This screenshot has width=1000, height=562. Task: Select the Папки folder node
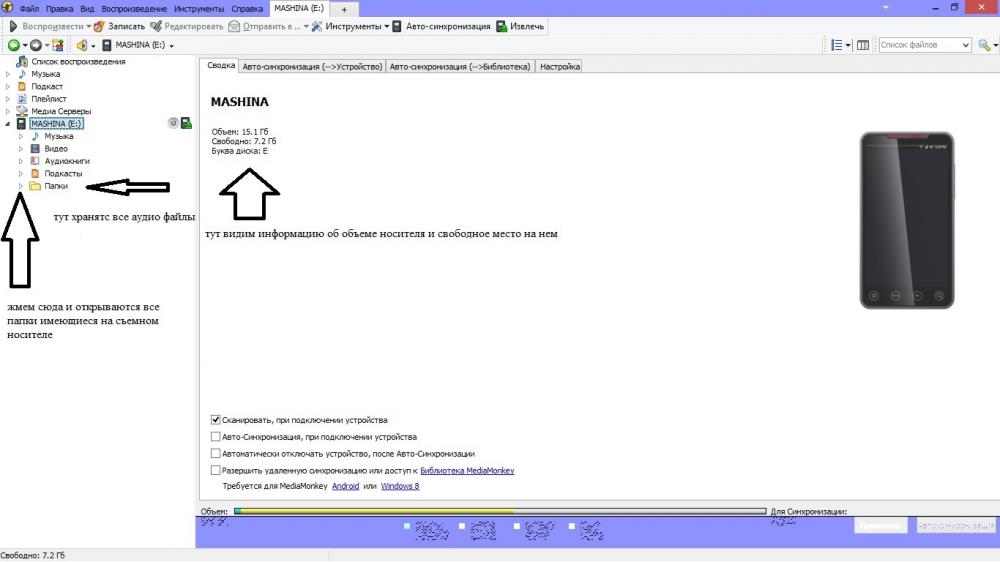[x=56, y=186]
